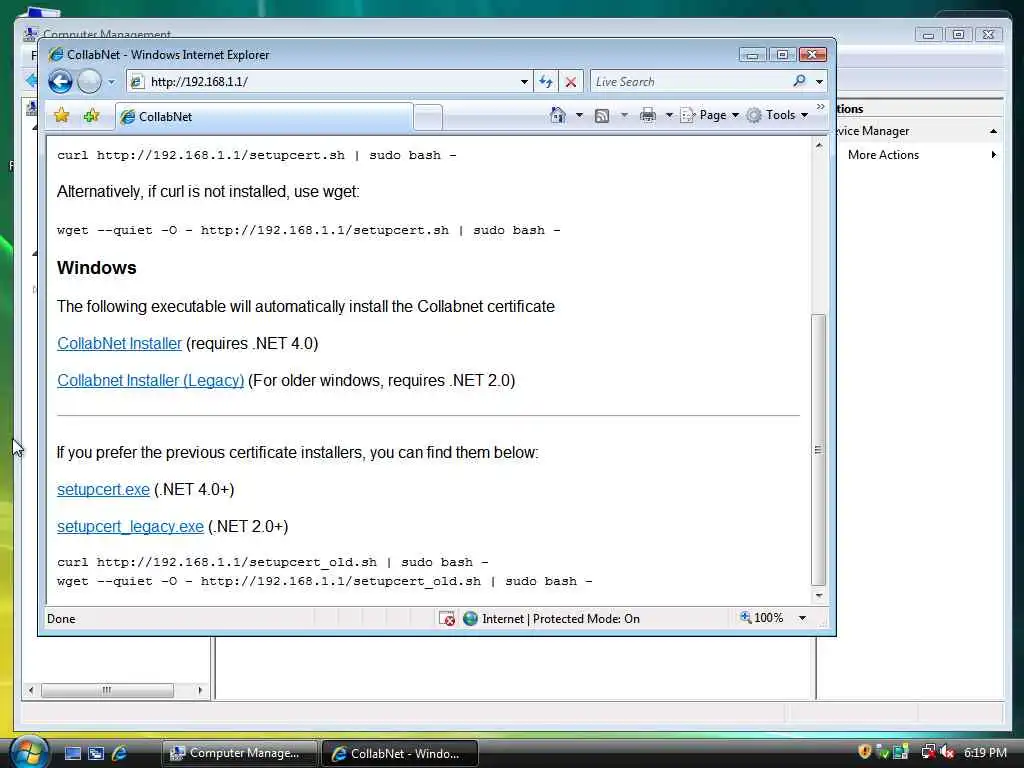Image resolution: width=1024 pixels, height=768 pixels.
Task: Click inside the Live Search box
Action: tap(689, 82)
